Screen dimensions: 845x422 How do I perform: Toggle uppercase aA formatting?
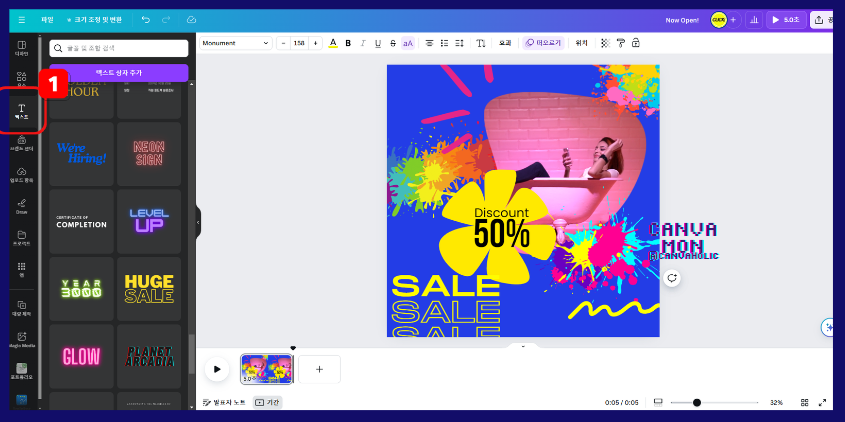click(408, 43)
